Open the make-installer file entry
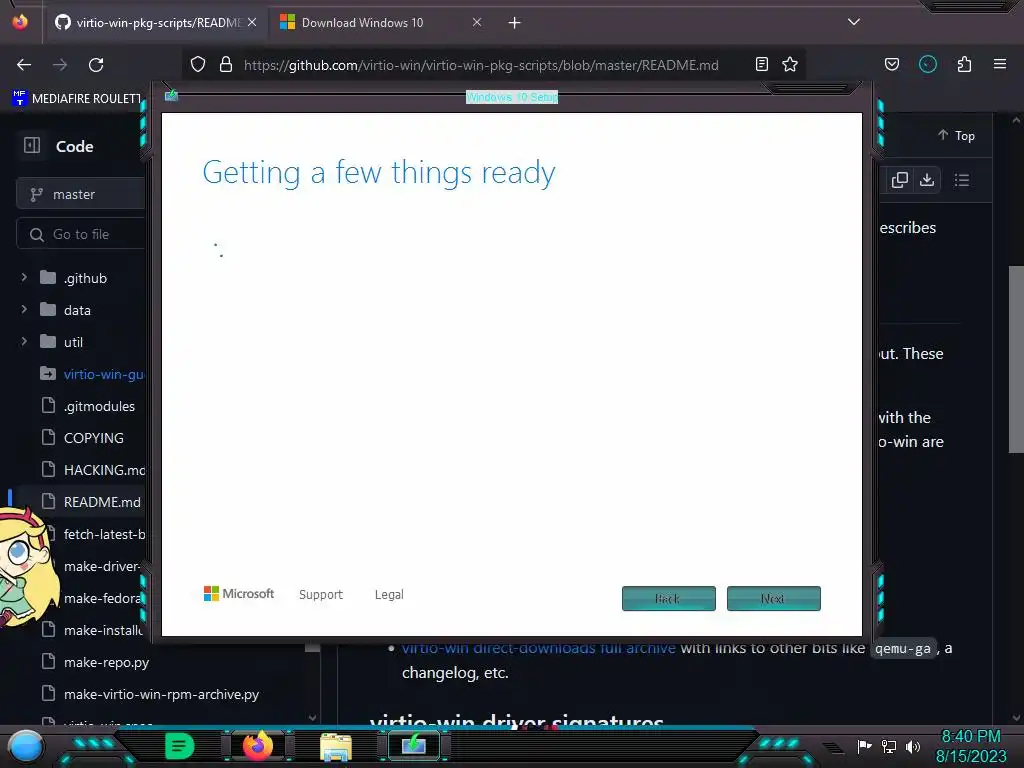The image size is (1024, 768). pos(103,630)
